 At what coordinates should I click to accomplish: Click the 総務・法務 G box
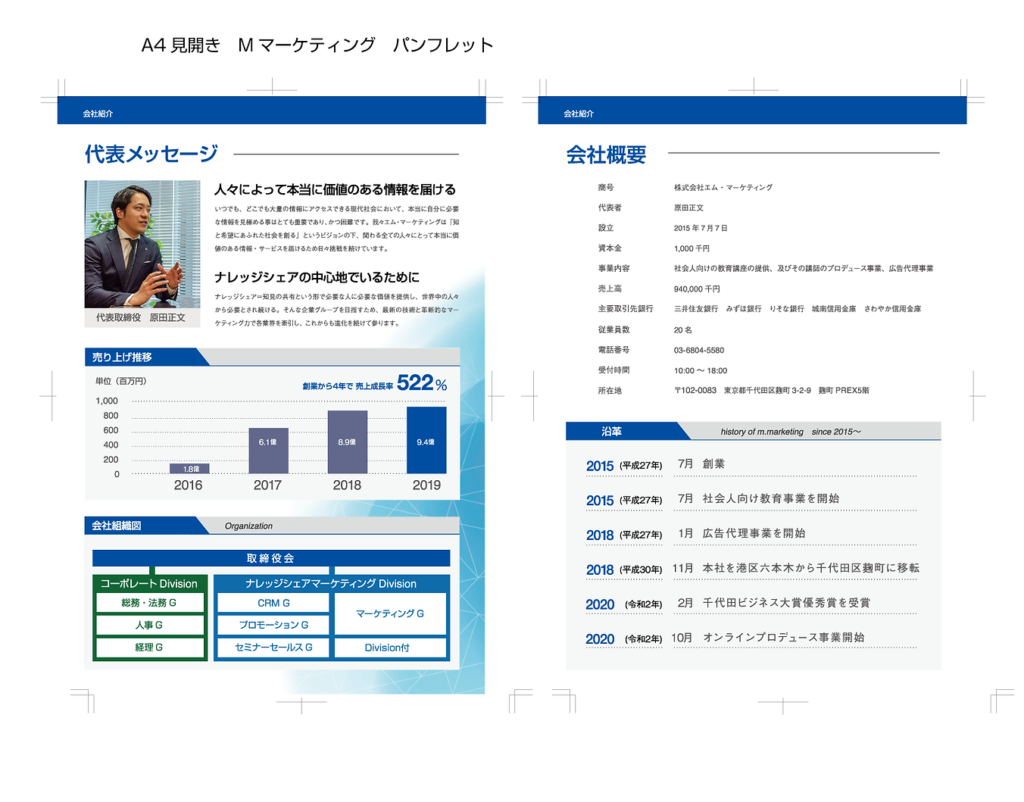[149, 603]
